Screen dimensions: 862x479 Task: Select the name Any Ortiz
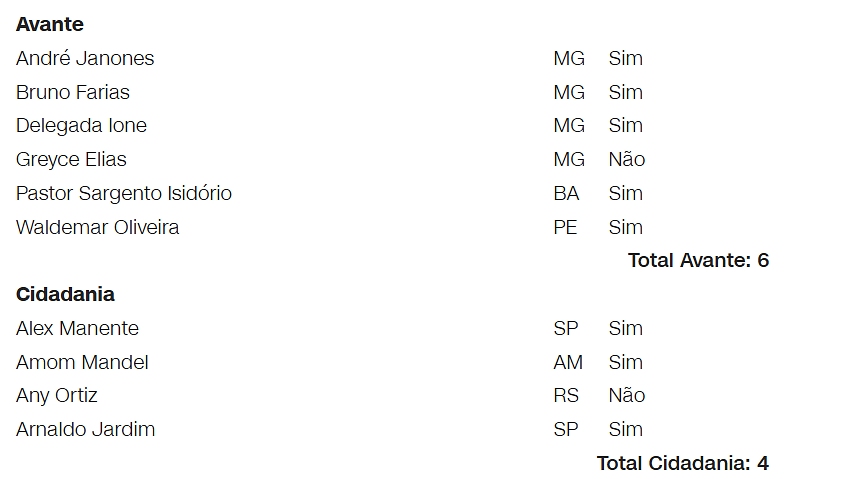[57, 395]
